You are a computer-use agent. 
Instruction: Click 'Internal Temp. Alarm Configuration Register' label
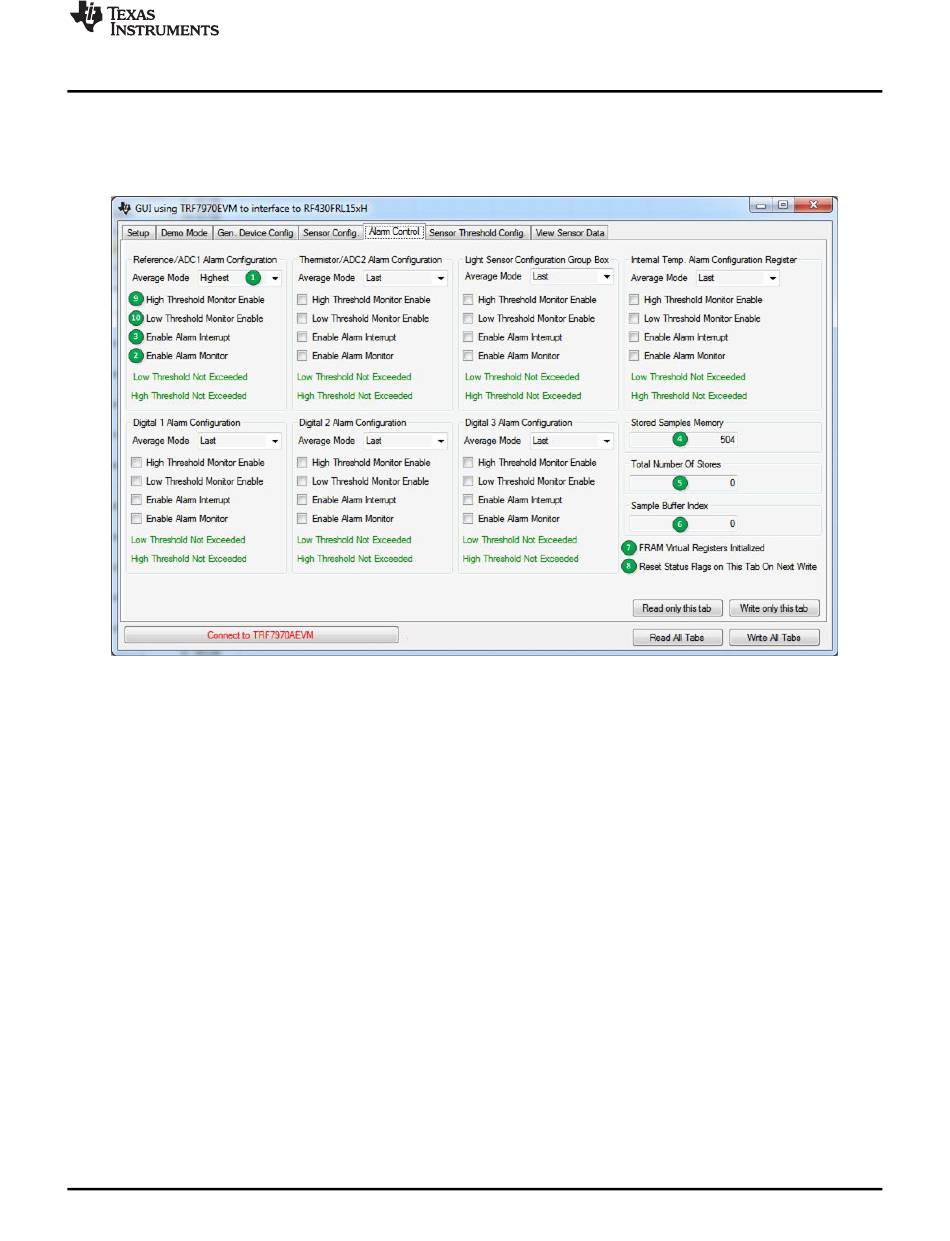tap(714, 260)
